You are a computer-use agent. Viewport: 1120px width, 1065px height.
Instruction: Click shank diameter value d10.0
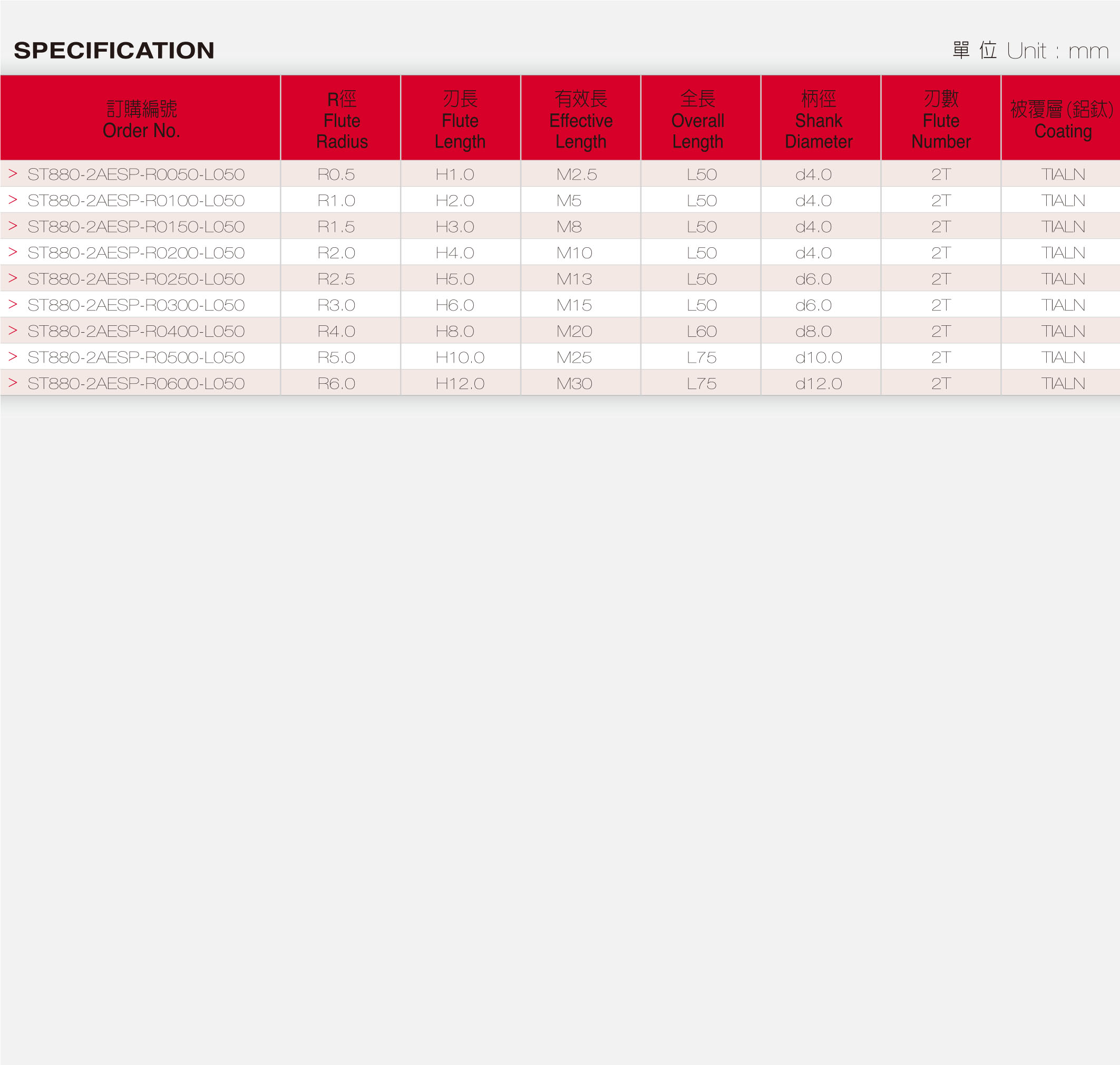pyautogui.click(x=819, y=357)
